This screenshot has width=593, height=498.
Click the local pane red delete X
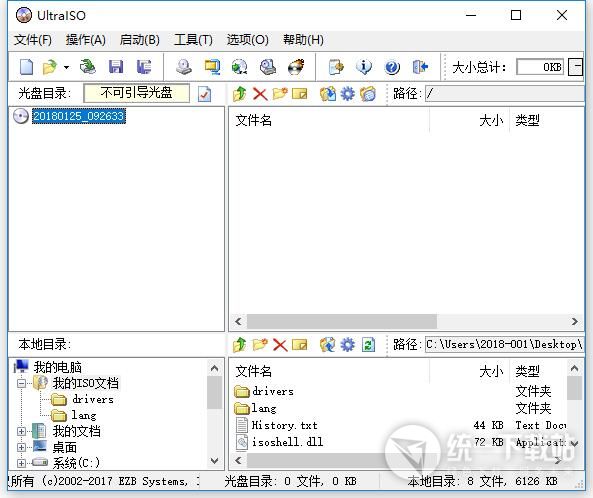pyautogui.click(x=280, y=345)
